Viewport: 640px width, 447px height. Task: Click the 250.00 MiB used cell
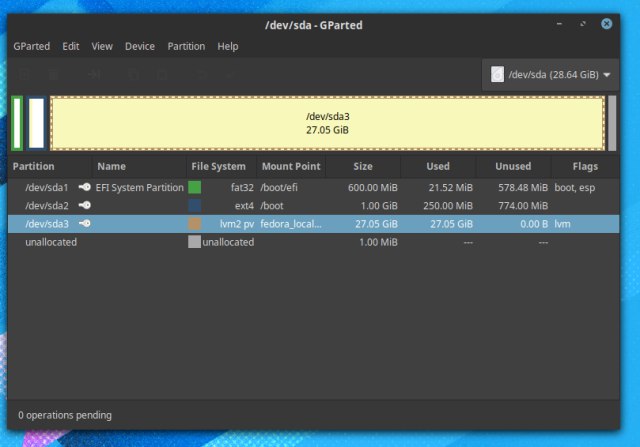(448, 205)
